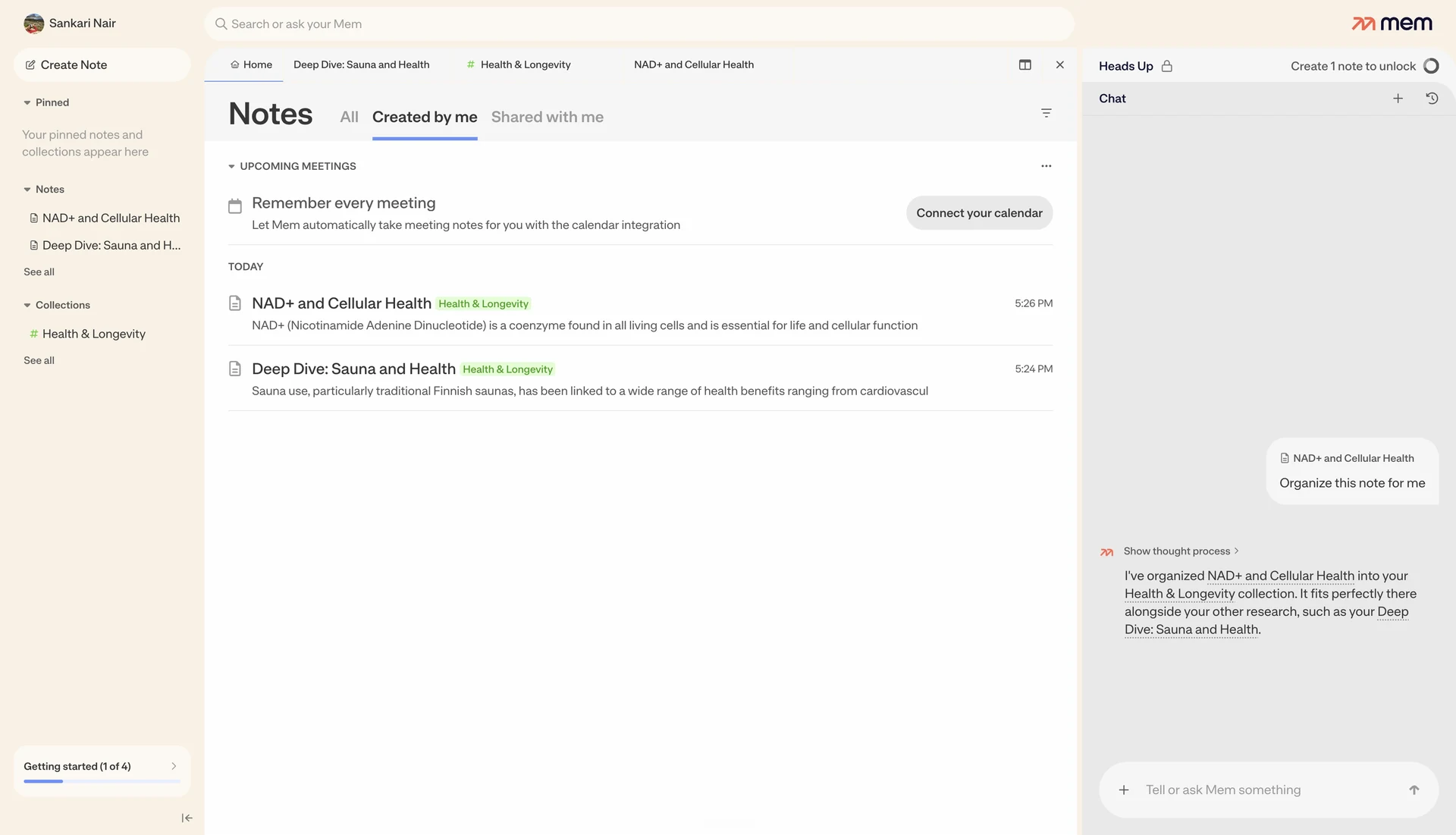Open Upcoming Meetings more options menu

[1046, 166]
